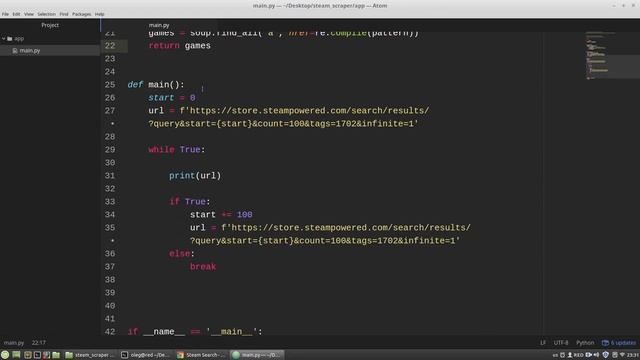Open the View menu

[29, 14]
